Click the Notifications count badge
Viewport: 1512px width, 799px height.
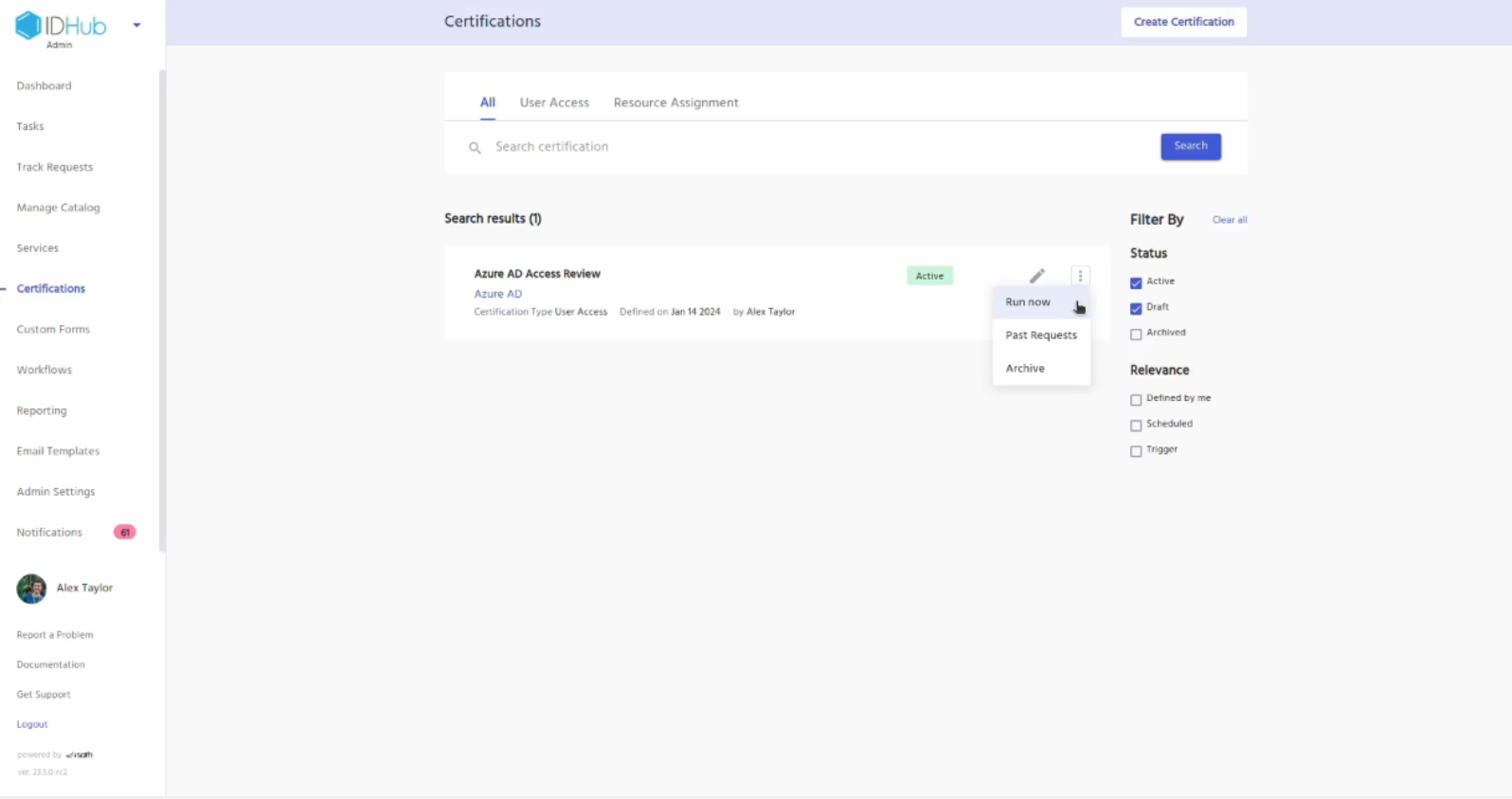click(x=124, y=533)
